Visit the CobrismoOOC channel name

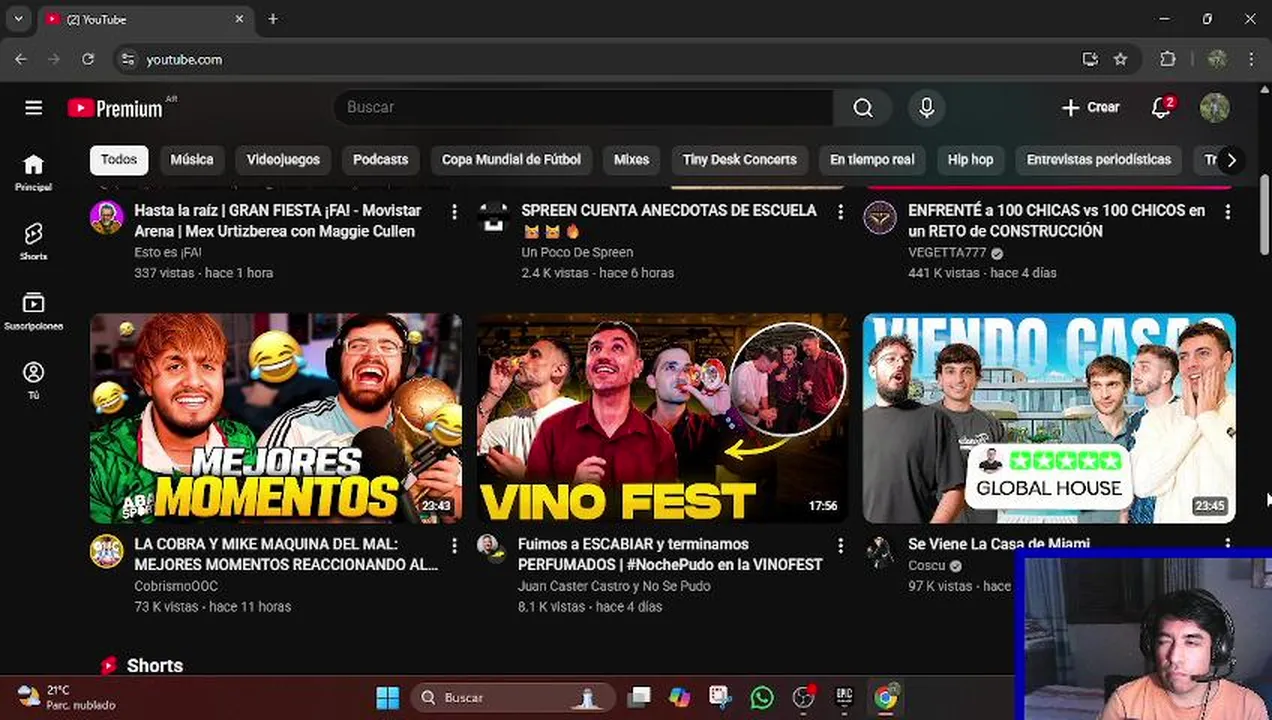pyautogui.click(x=176, y=586)
